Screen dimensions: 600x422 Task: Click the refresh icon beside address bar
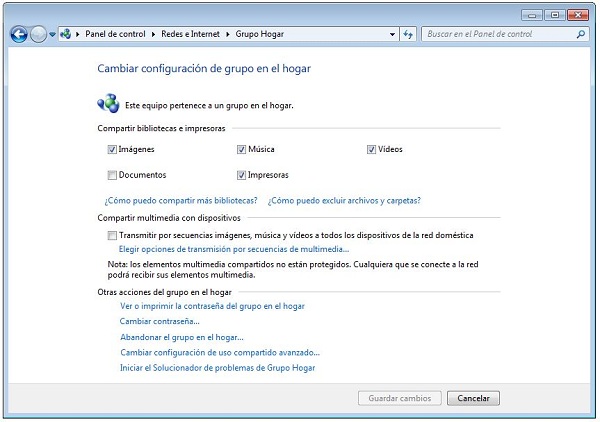(x=408, y=34)
